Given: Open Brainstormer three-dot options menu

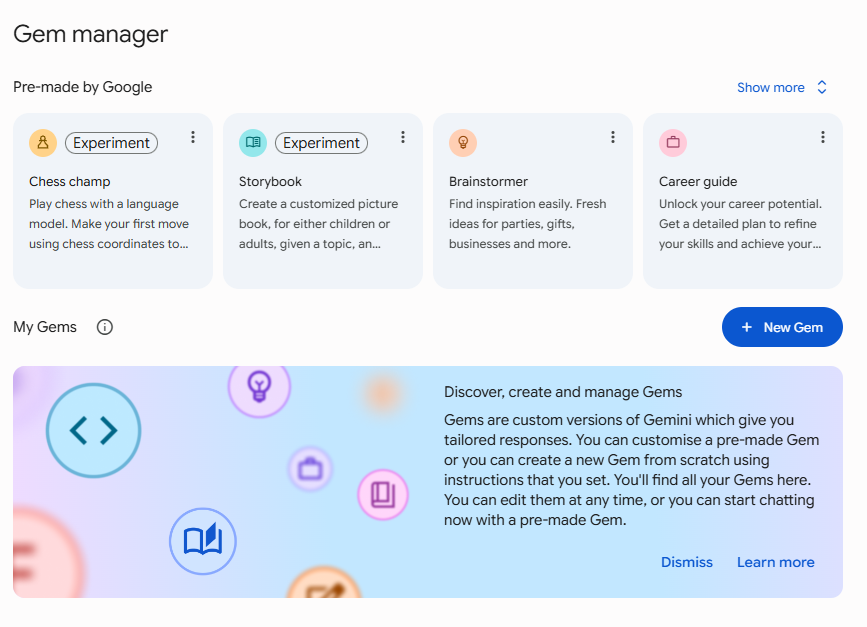Looking at the screenshot, I should tap(613, 137).
